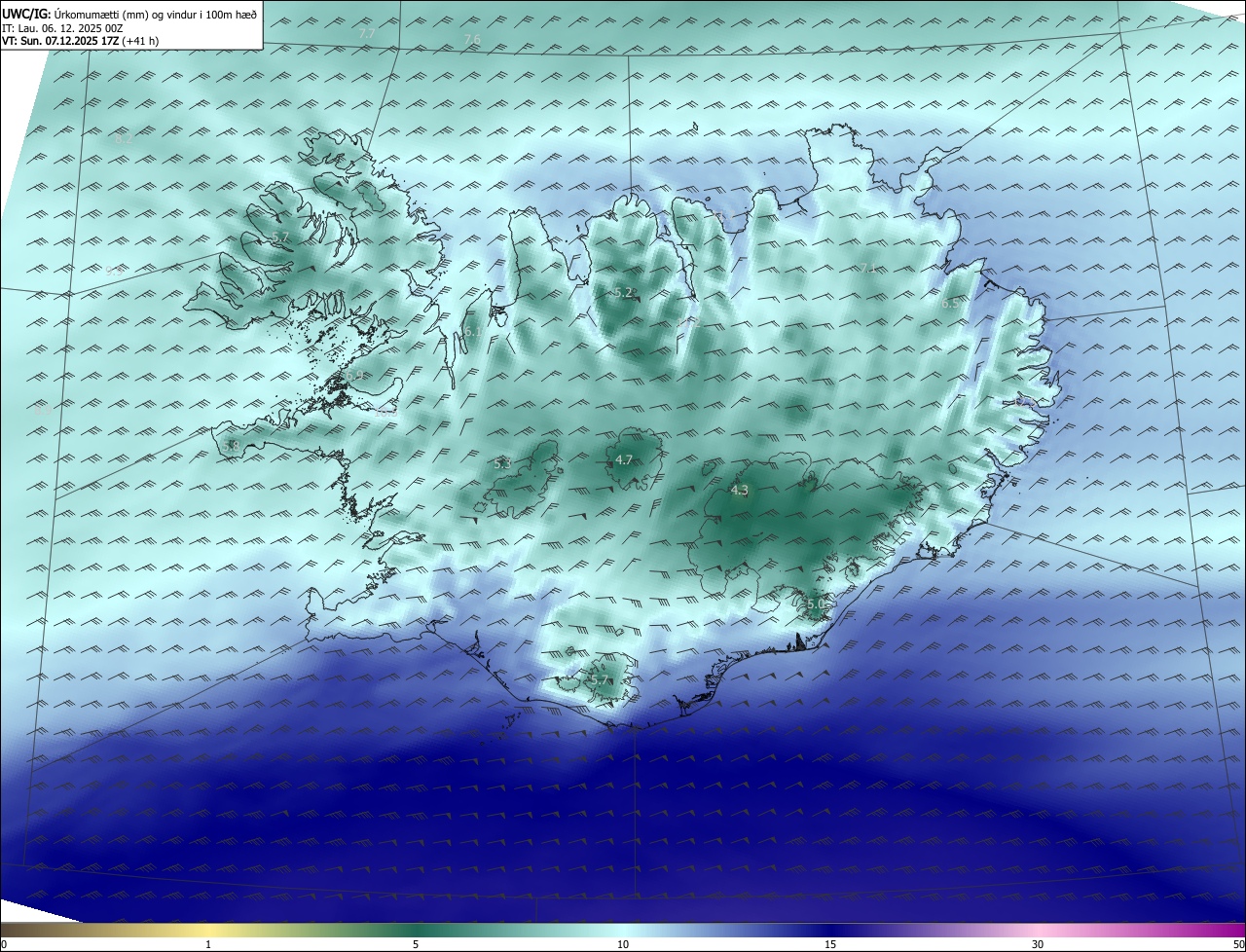Viewport: 1246px width, 952px height.
Task: Click the 7.6 value label
Action: (472, 39)
